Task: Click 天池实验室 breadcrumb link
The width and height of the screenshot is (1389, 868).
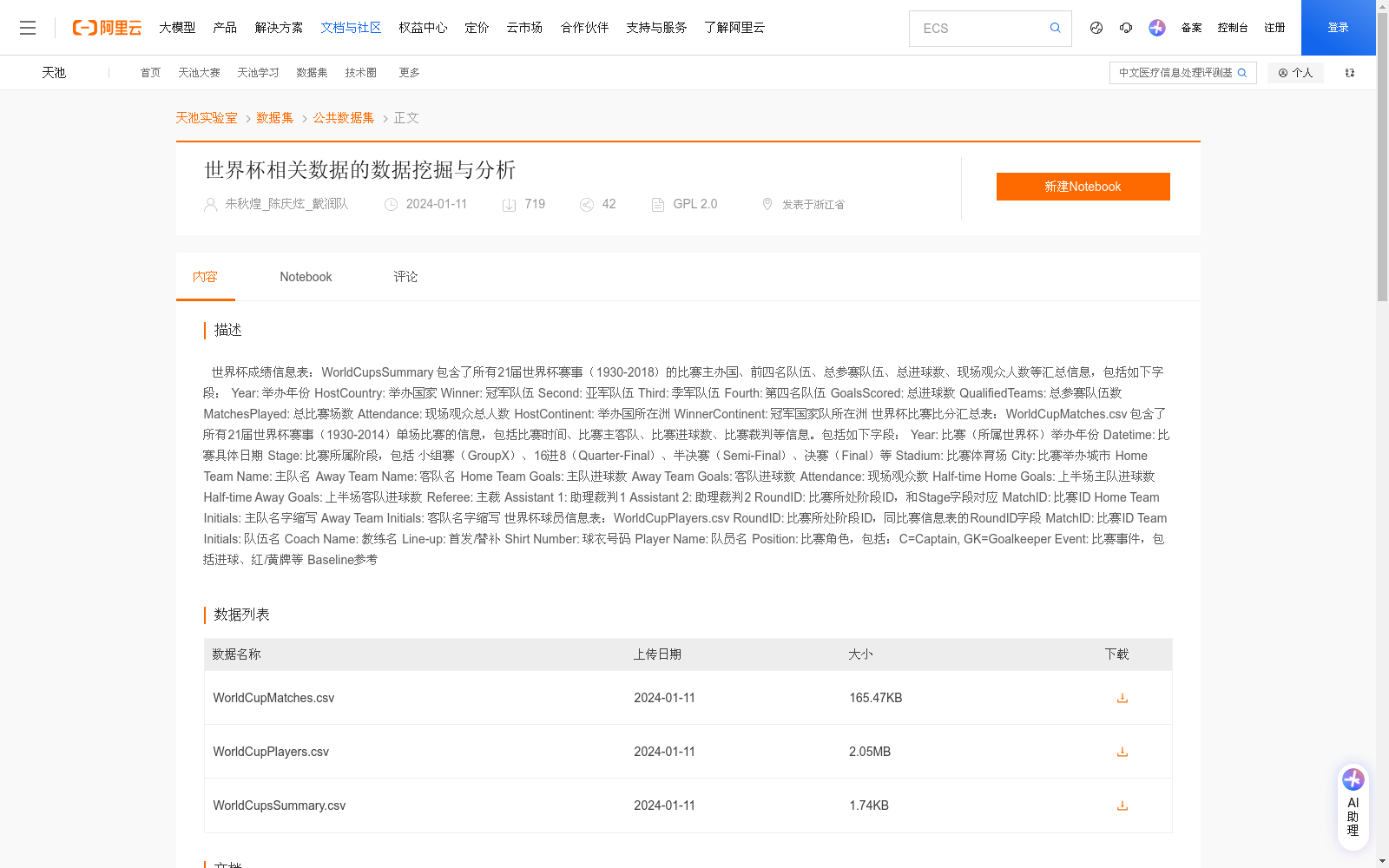Action: tap(207, 118)
